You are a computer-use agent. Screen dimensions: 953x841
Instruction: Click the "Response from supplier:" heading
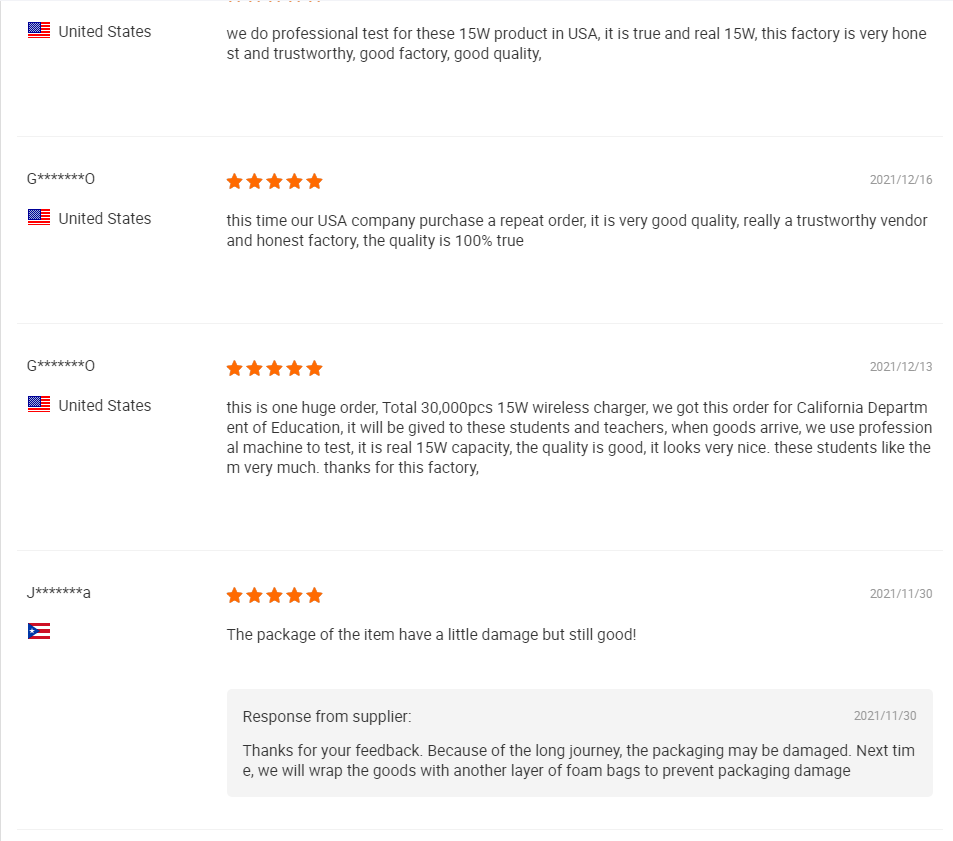pyautogui.click(x=327, y=717)
